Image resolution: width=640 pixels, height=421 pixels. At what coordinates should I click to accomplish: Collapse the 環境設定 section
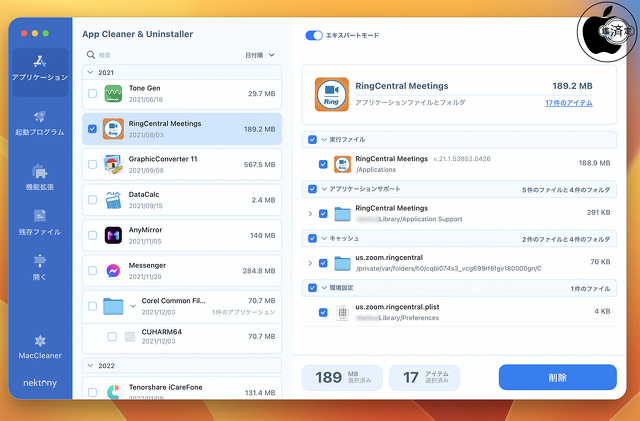(x=324, y=288)
